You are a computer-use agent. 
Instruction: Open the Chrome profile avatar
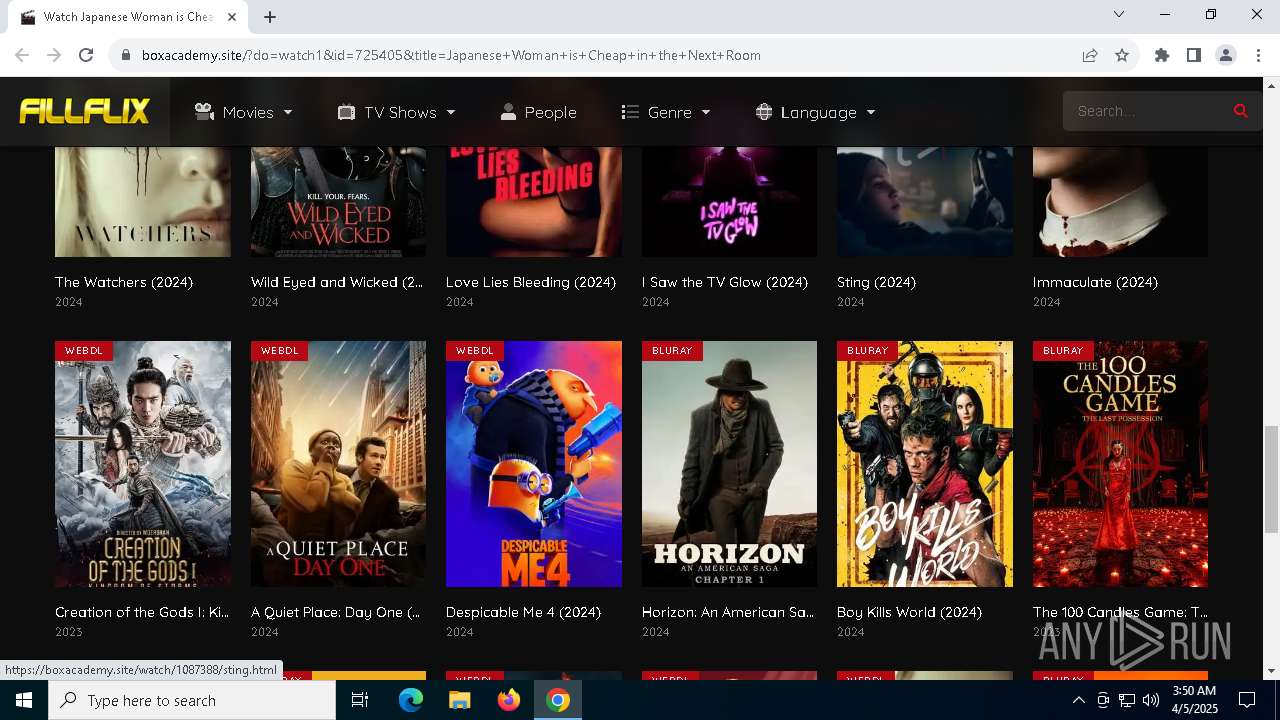pyautogui.click(x=1226, y=55)
